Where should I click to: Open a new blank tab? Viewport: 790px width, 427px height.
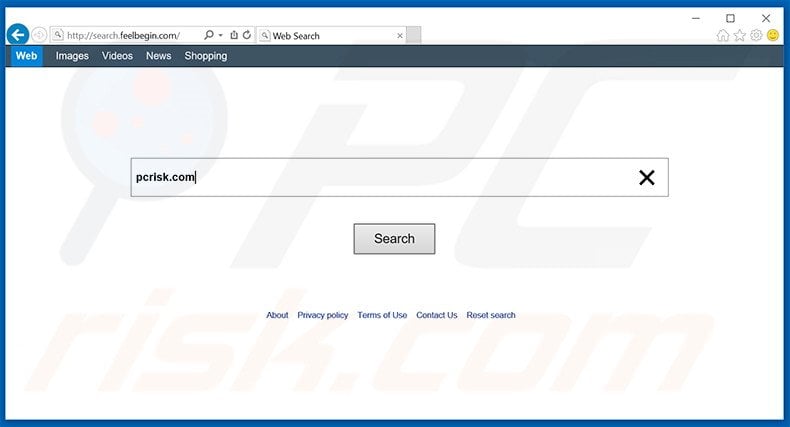point(414,35)
